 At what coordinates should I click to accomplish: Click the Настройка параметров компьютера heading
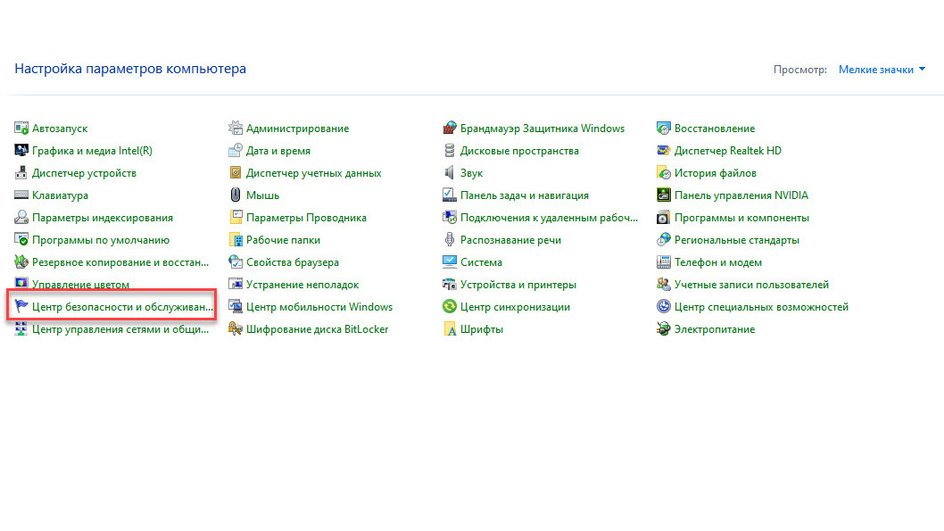(130, 69)
